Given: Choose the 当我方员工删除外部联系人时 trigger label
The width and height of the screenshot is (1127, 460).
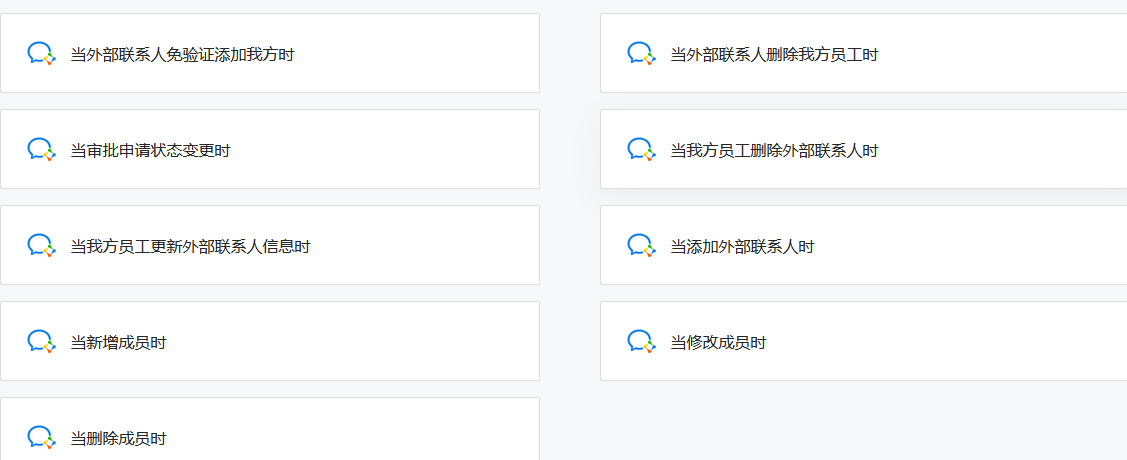Looking at the screenshot, I should coord(774,151).
